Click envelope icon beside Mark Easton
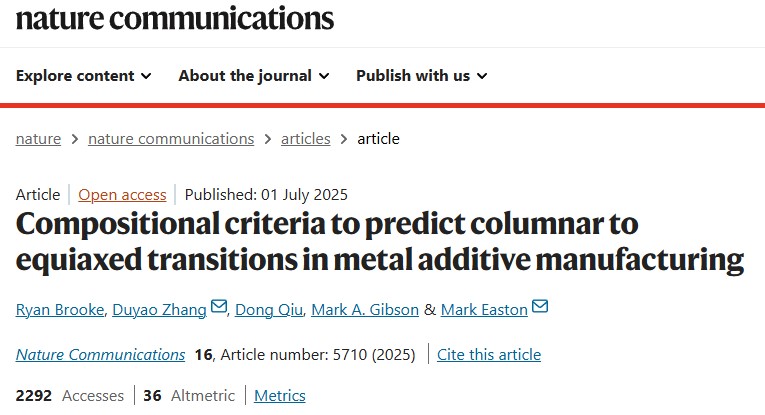The image size is (765, 415). click(540, 308)
